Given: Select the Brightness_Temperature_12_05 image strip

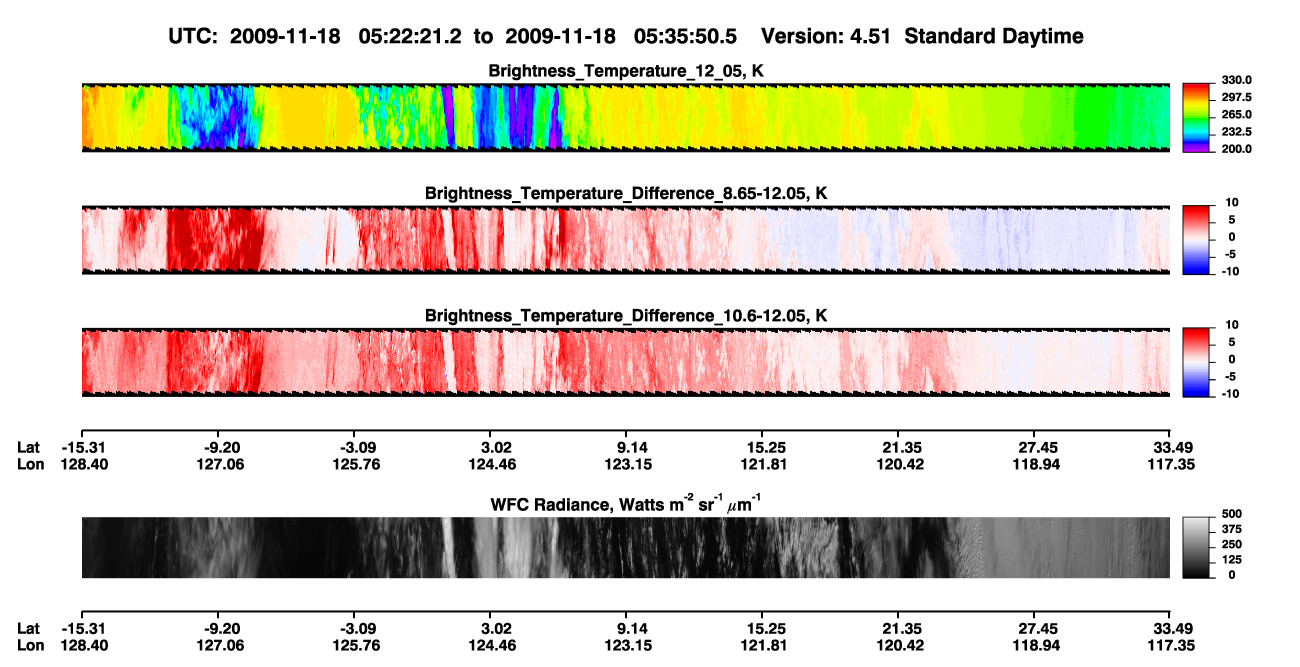Looking at the screenshot, I should click(x=625, y=117).
